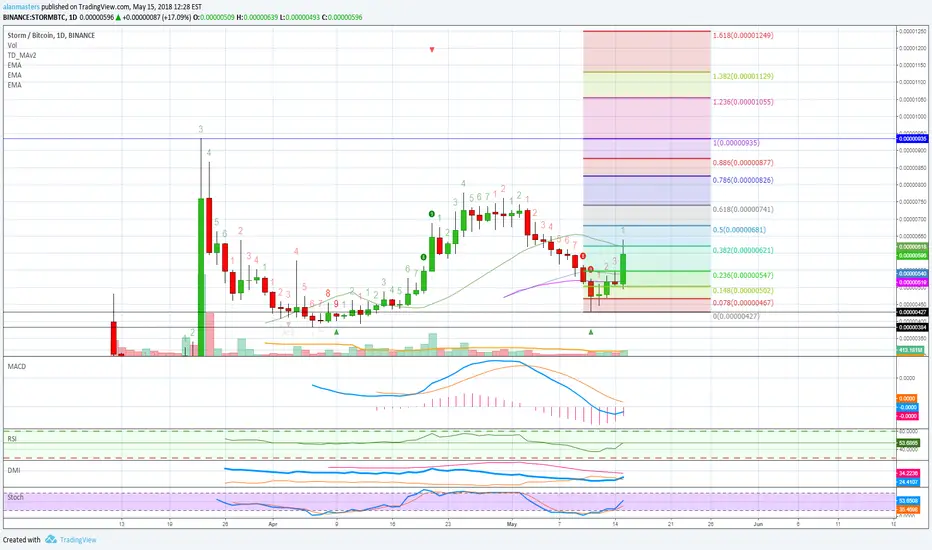Click the green 0.00000596 last price tag
932x550 pixels.
pos(912,255)
